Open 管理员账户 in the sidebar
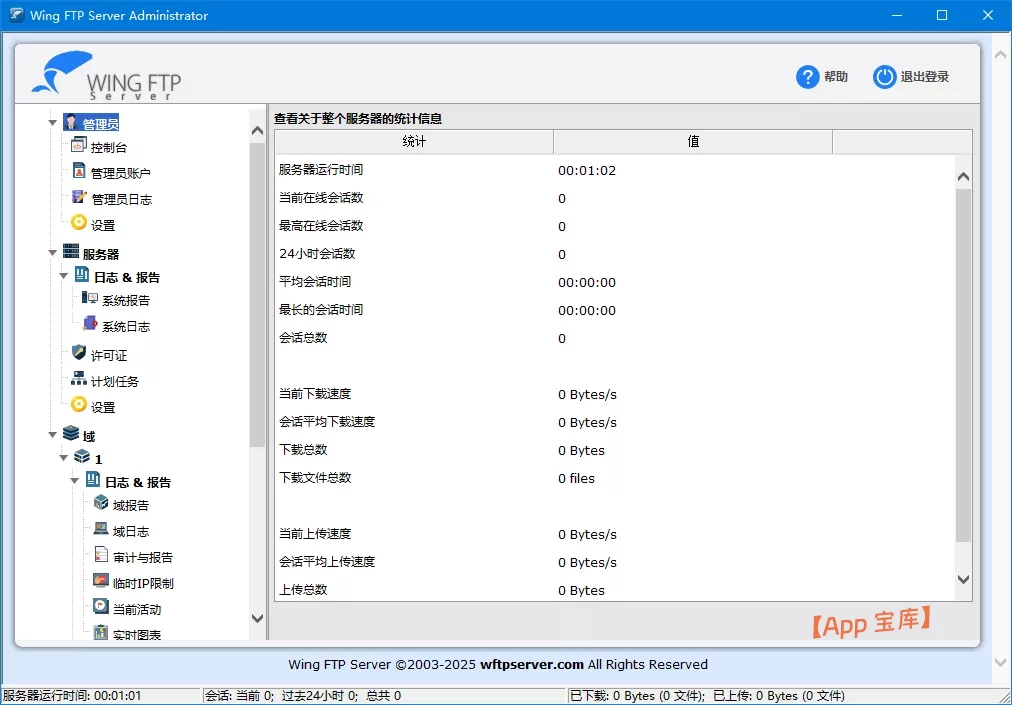The image size is (1012, 705). tap(120, 173)
